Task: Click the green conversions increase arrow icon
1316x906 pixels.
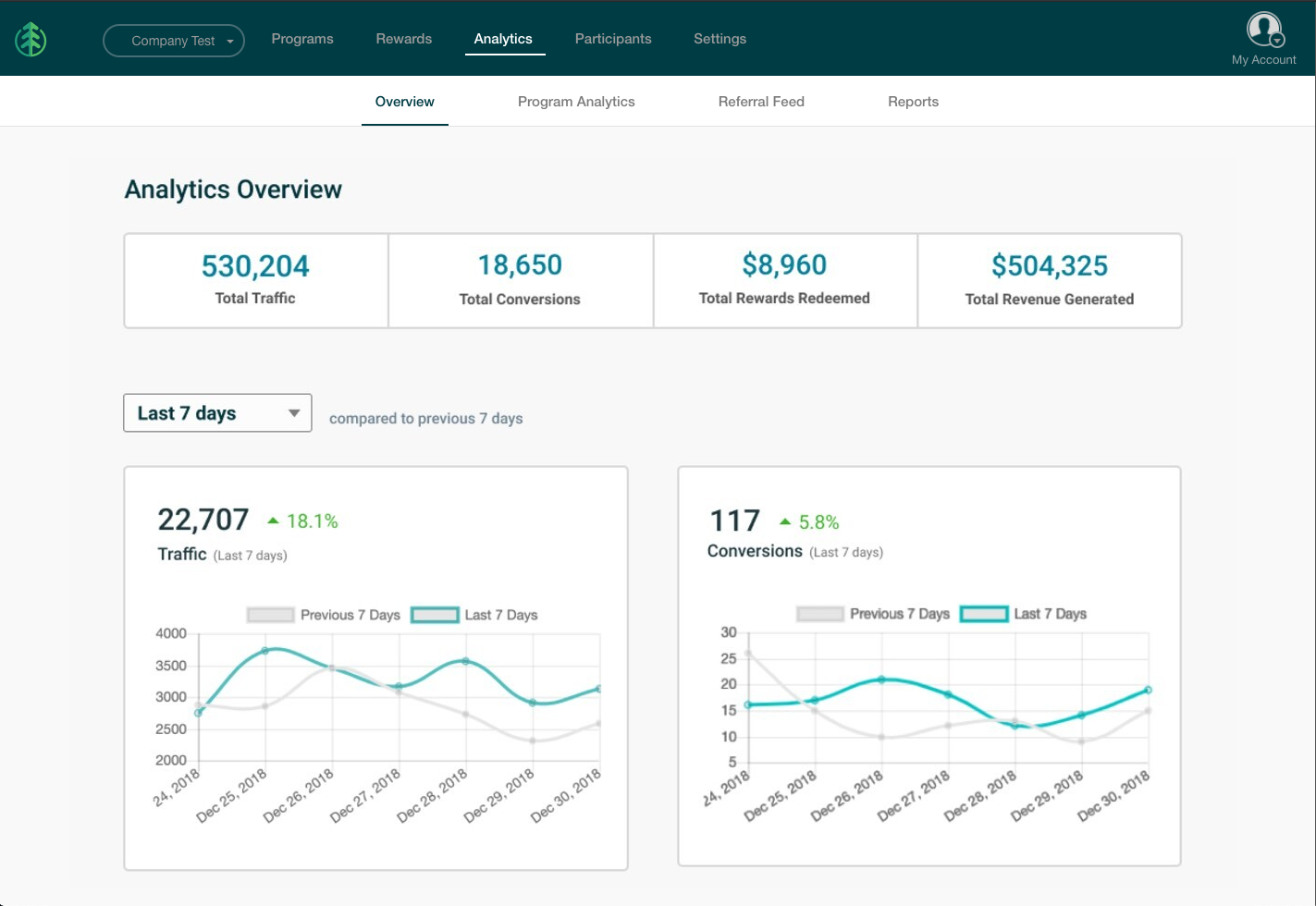Action: (x=785, y=522)
